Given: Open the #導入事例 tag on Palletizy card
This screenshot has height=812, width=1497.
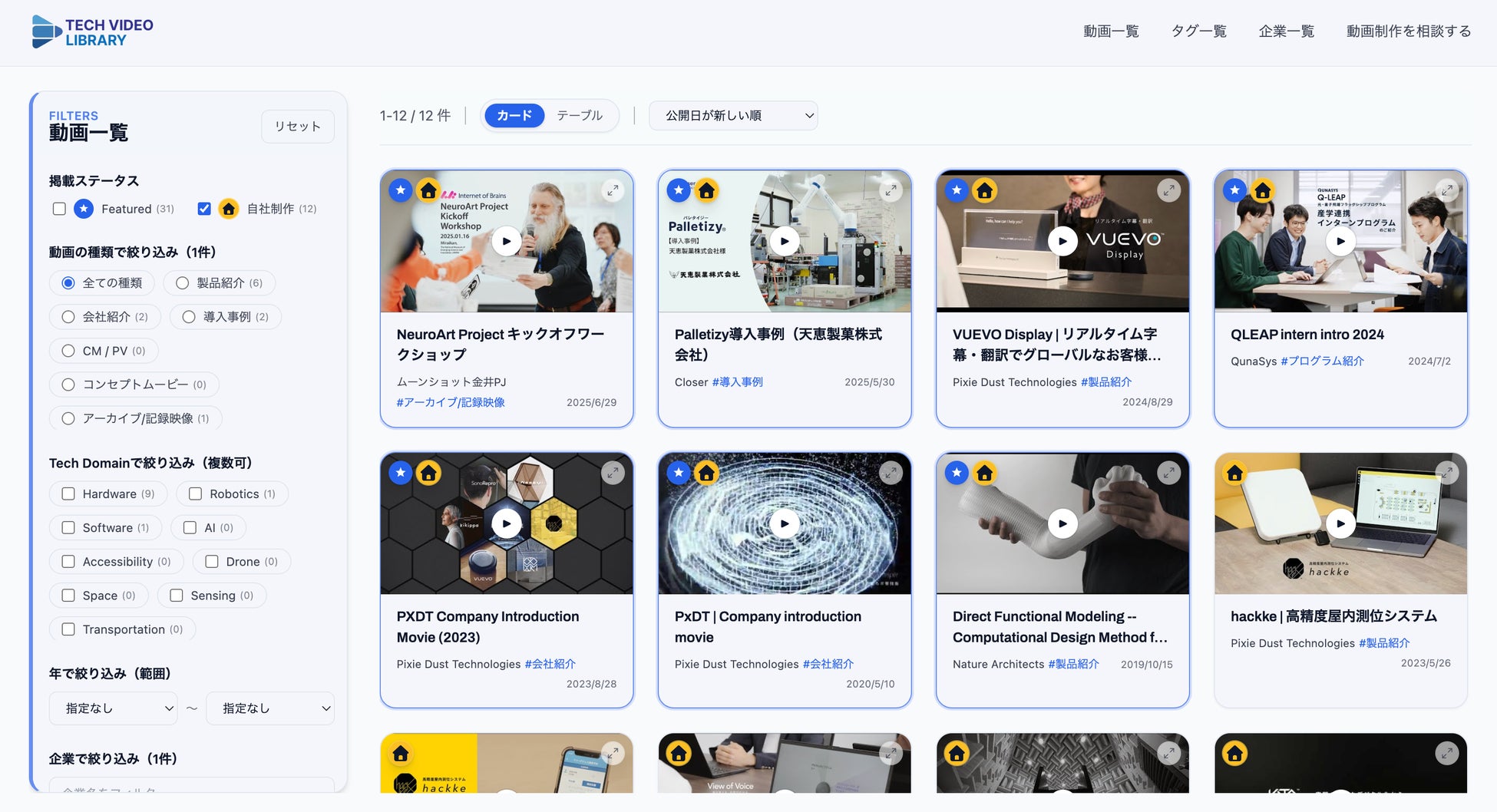Looking at the screenshot, I should click(737, 382).
